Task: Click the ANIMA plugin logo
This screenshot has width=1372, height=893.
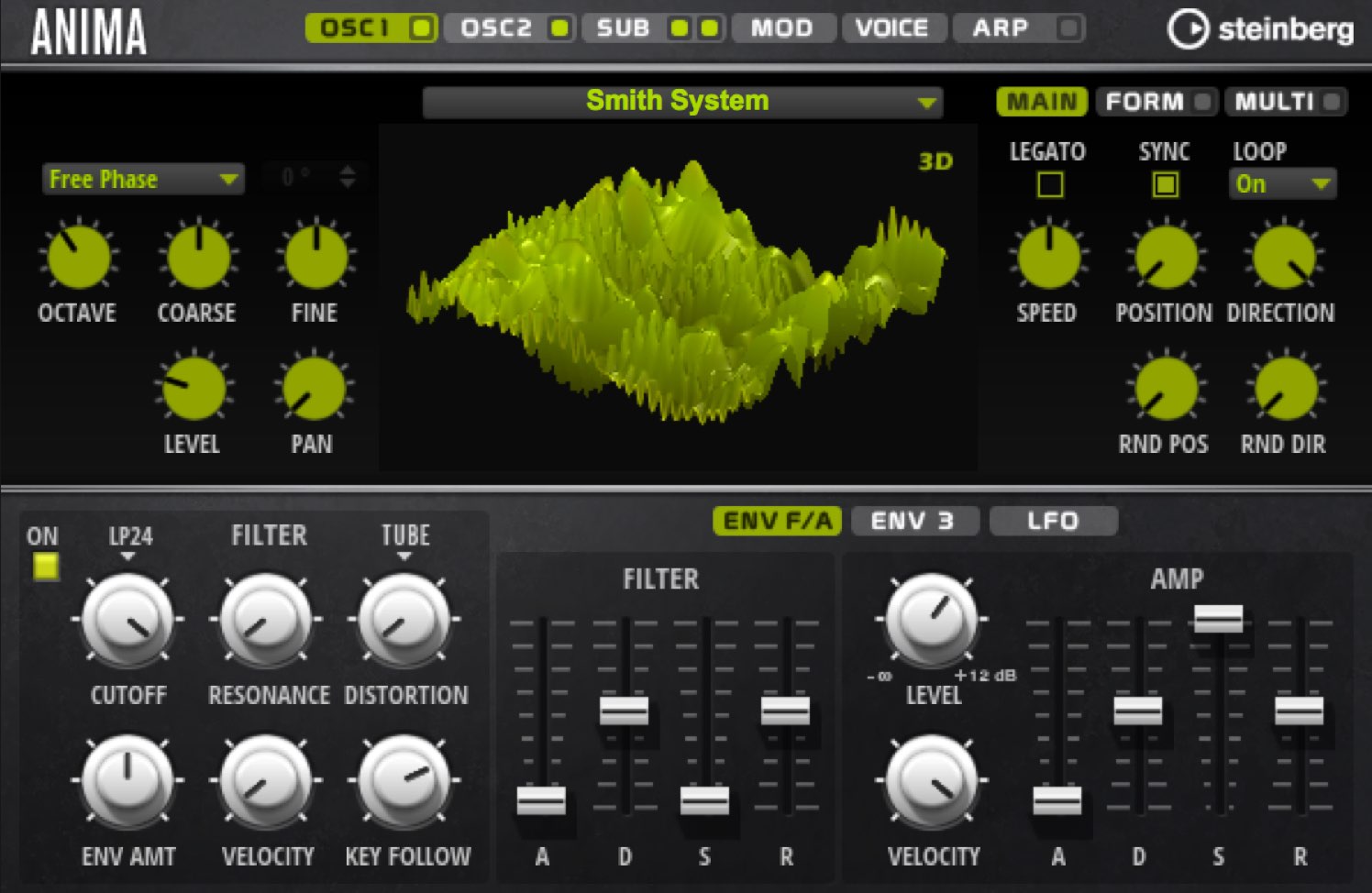Action: pyautogui.click(x=88, y=32)
